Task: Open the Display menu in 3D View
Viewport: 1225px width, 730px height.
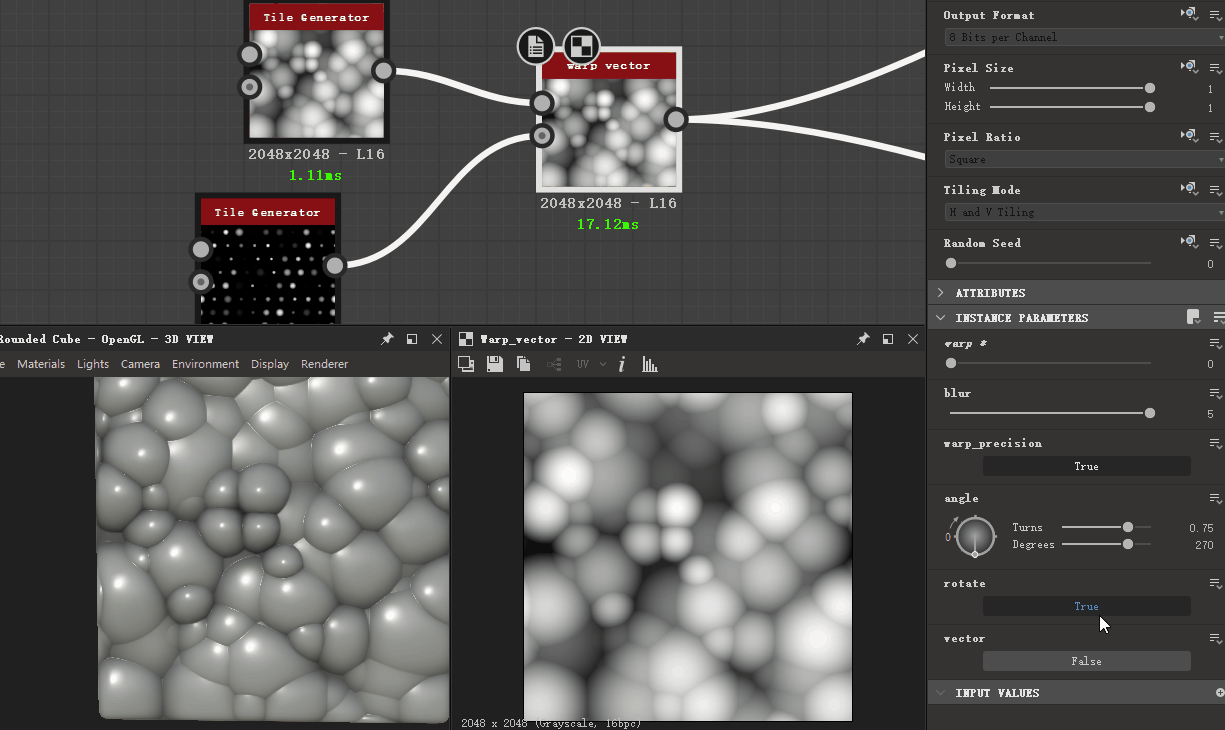Action: [x=270, y=364]
